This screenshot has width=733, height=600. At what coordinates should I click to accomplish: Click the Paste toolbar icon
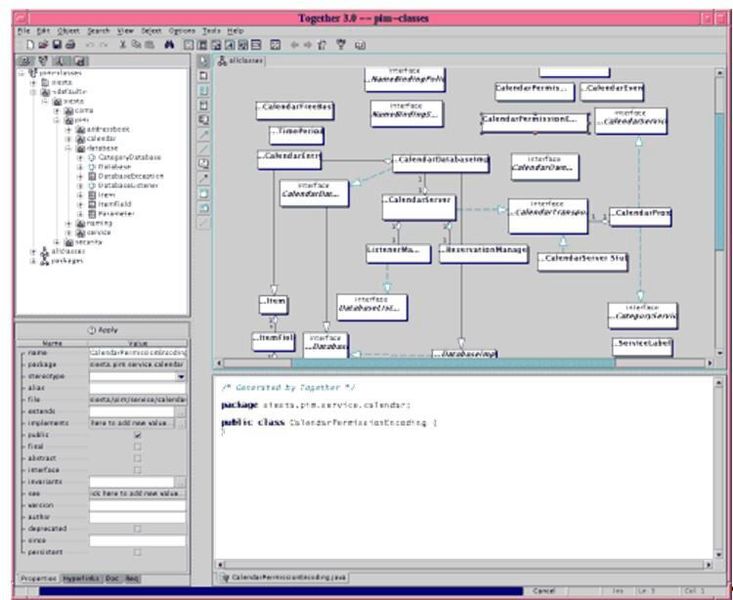coord(150,45)
